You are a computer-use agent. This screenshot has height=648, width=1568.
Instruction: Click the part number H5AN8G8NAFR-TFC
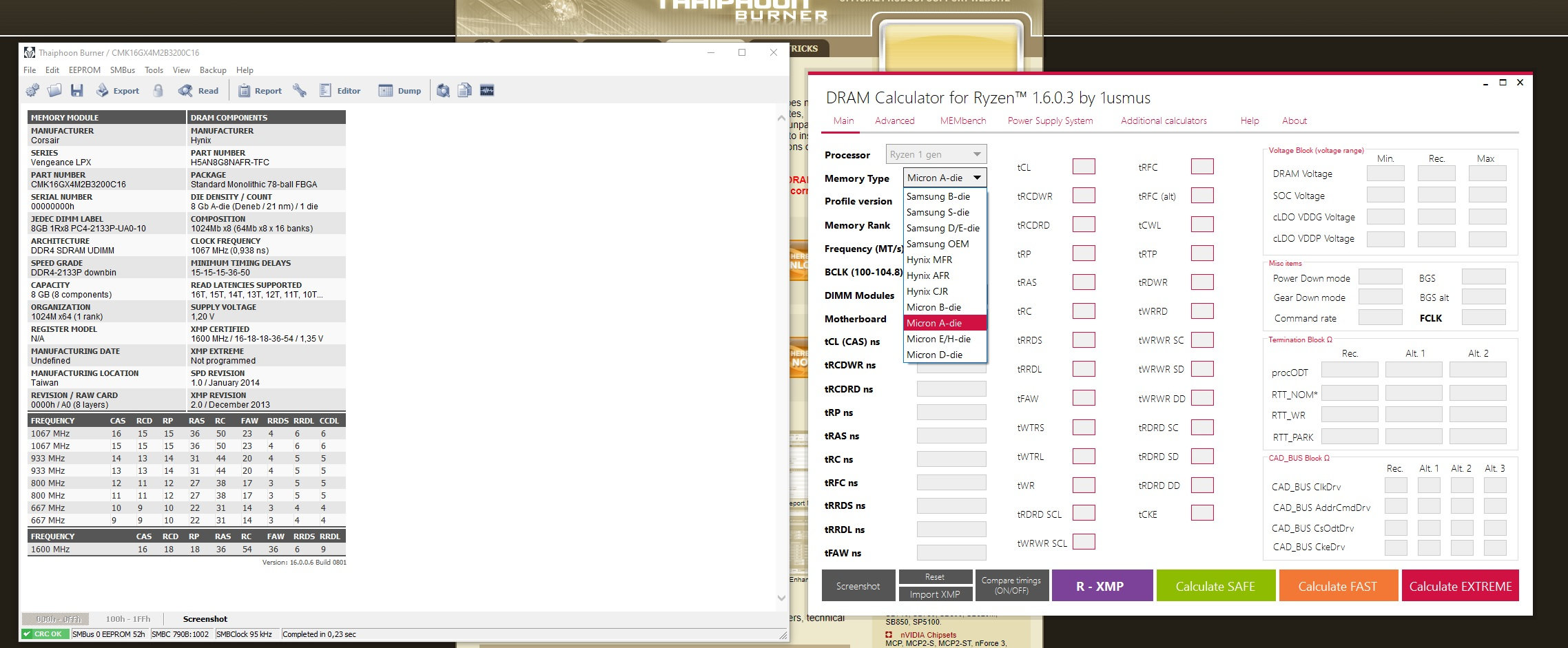click(x=230, y=163)
